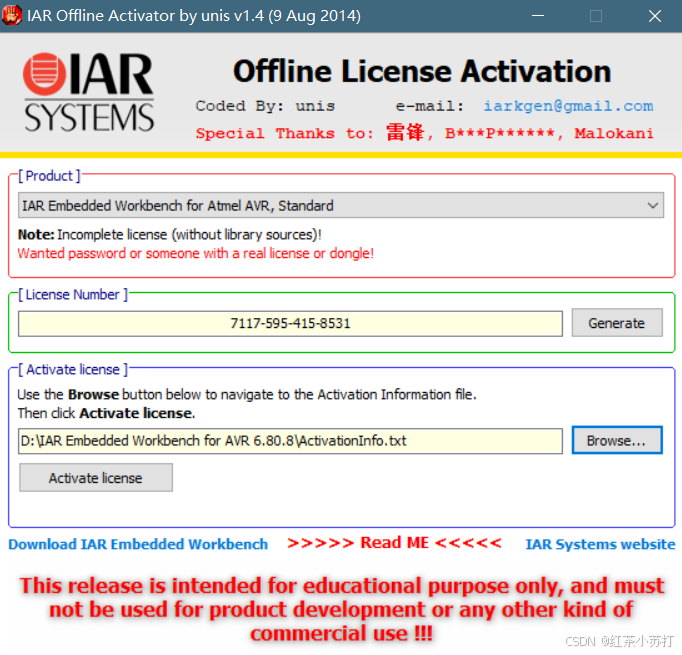
Task: Close the IAR Offline Activator window
Action: [x=655, y=16]
